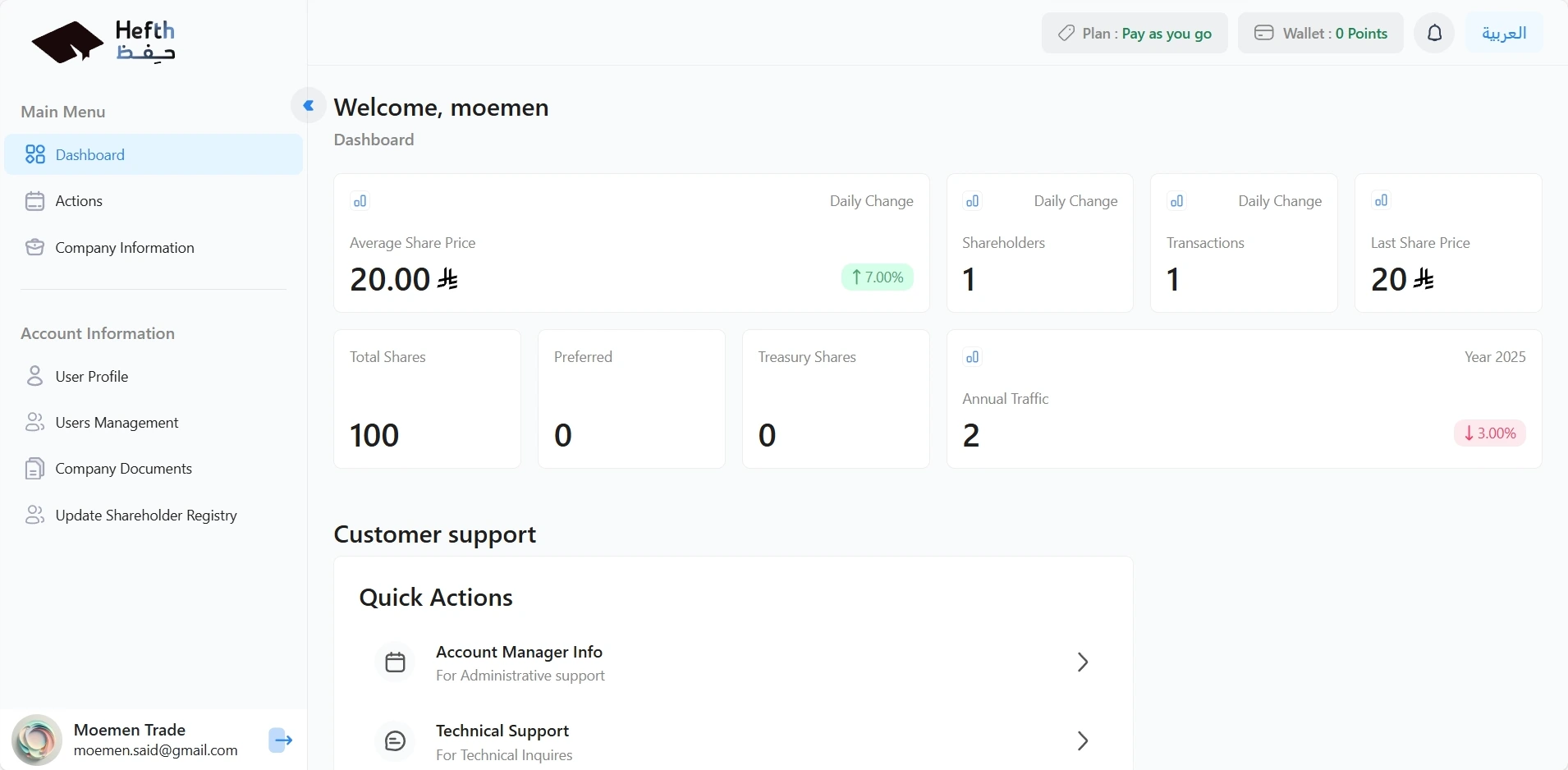Go to Actions in the main menu

tap(79, 201)
